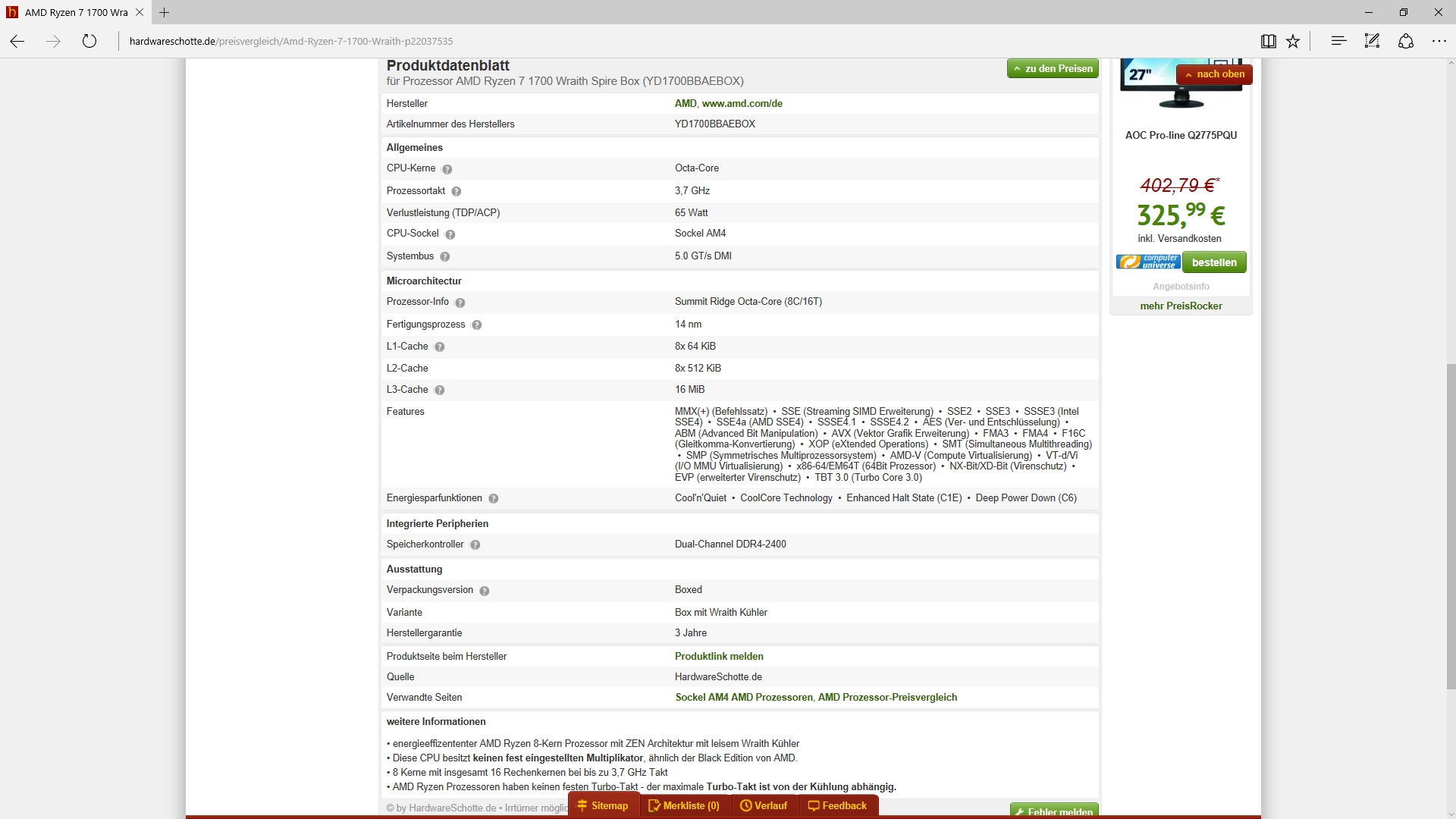This screenshot has width=1456, height=819.
Task: Close the AMD Ryzen 7 1700 tab
Action: tap(140, 12)
